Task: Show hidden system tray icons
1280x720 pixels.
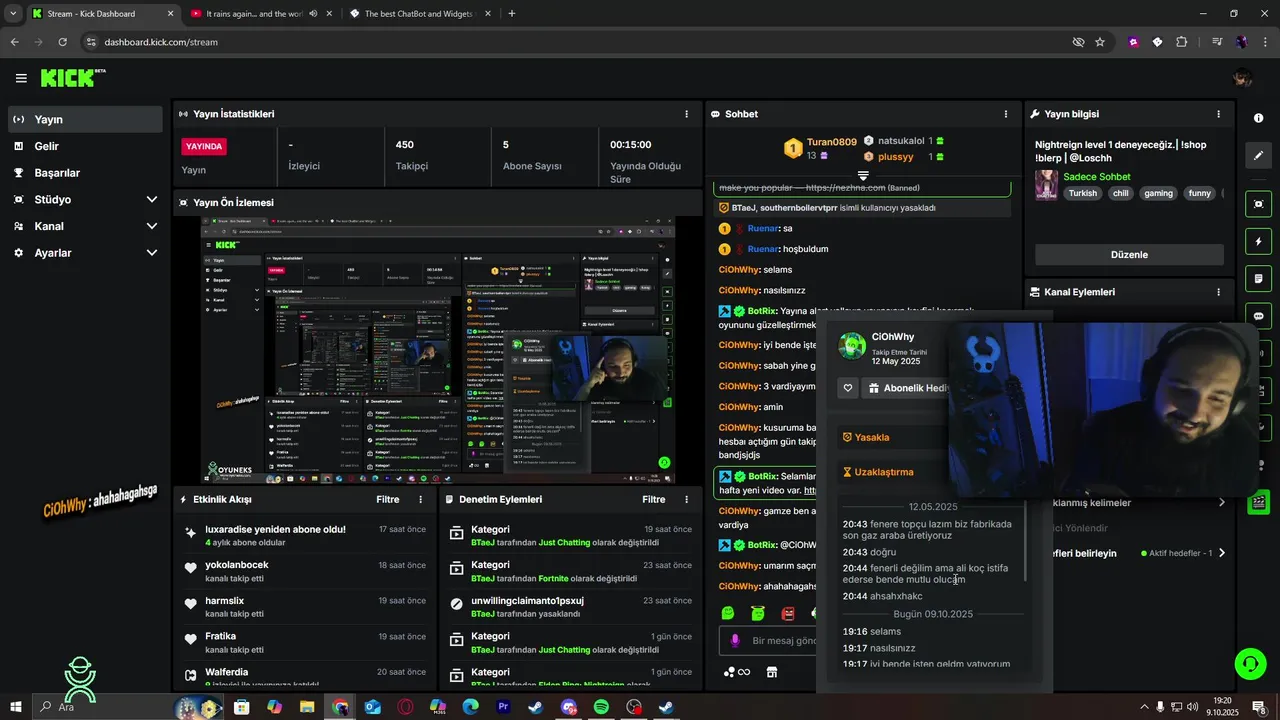Action: coord(1144,707)
